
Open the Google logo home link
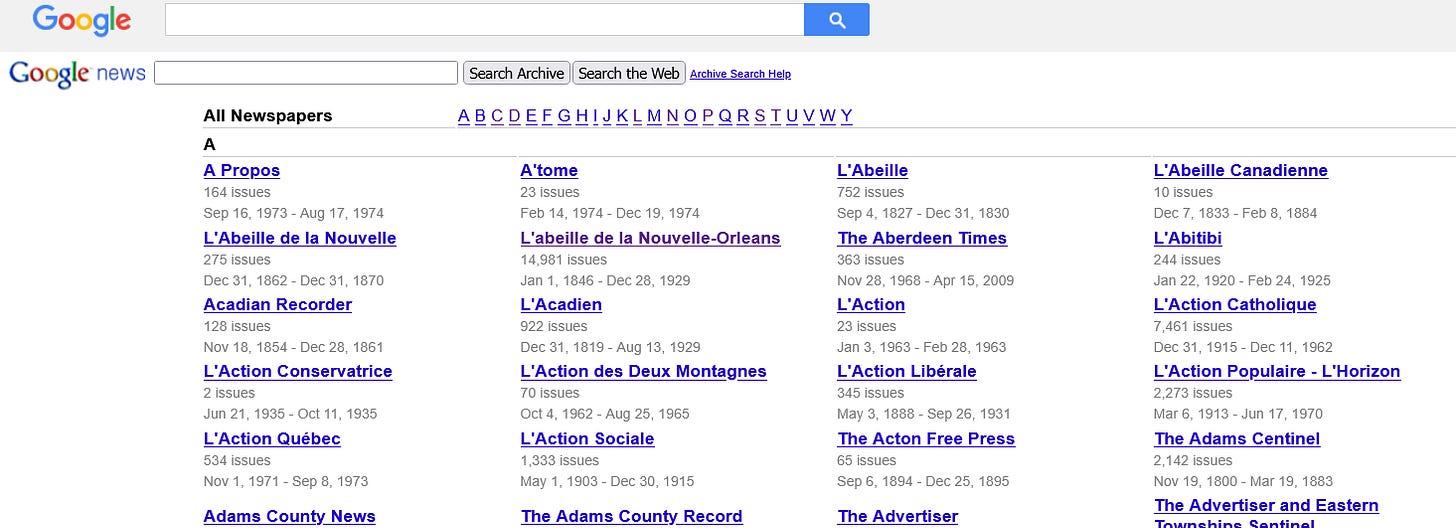(x=81, y=20)
